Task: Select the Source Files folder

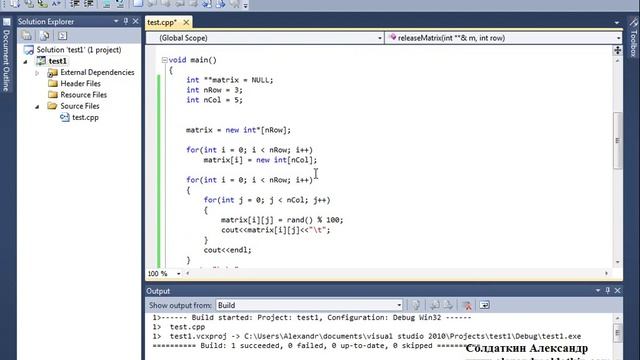Action: (x=80, y=106)
